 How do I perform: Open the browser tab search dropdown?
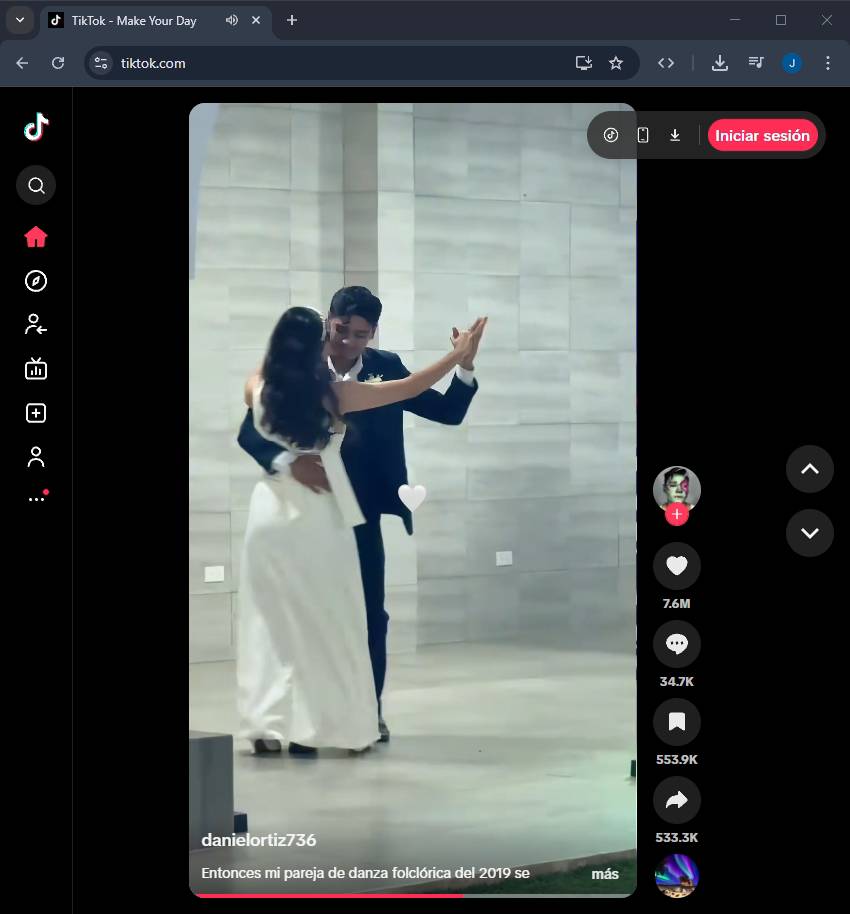tap(20, 20)
